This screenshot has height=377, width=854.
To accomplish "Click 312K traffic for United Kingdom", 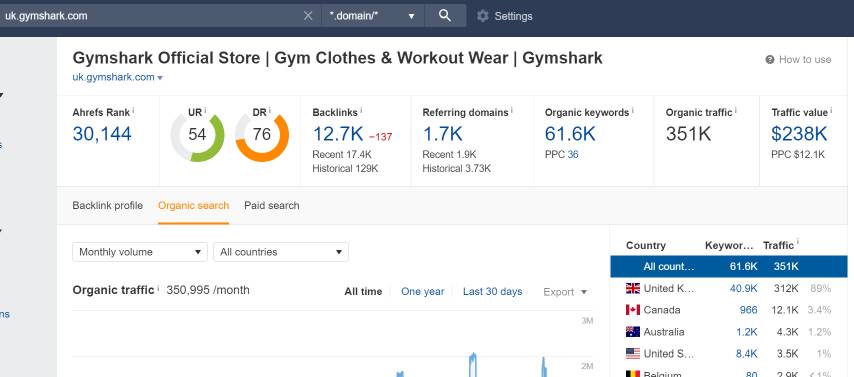I will (786, 288).
